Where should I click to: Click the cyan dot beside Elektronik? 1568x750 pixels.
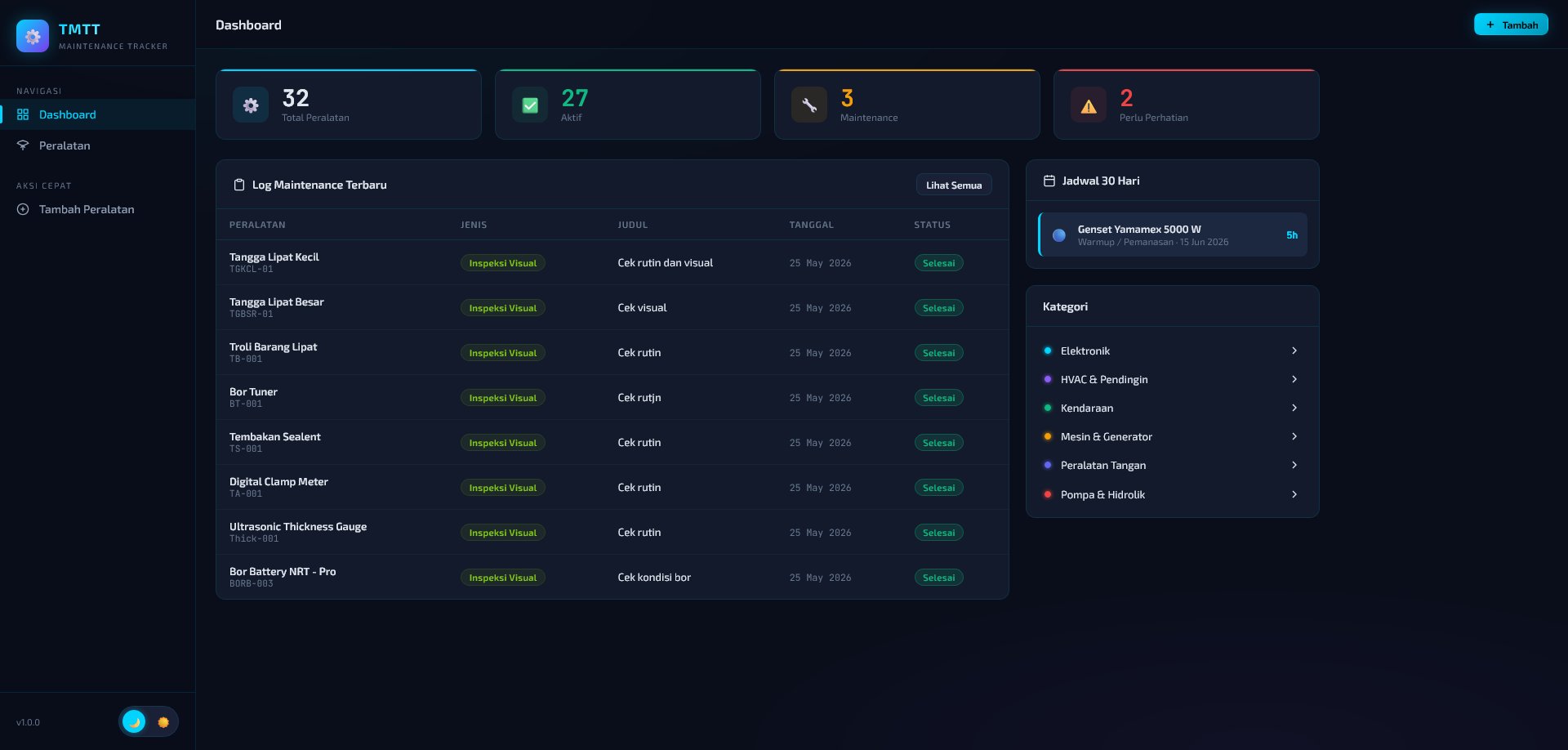click(1048, 350)
